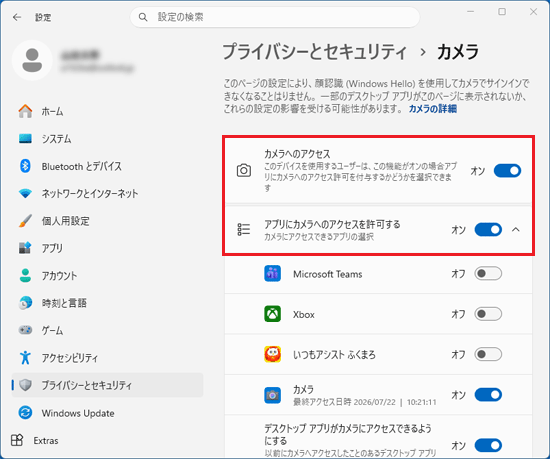550x459 pixels.
Task: Open the user profile avatar
Action: pos(32,60)
